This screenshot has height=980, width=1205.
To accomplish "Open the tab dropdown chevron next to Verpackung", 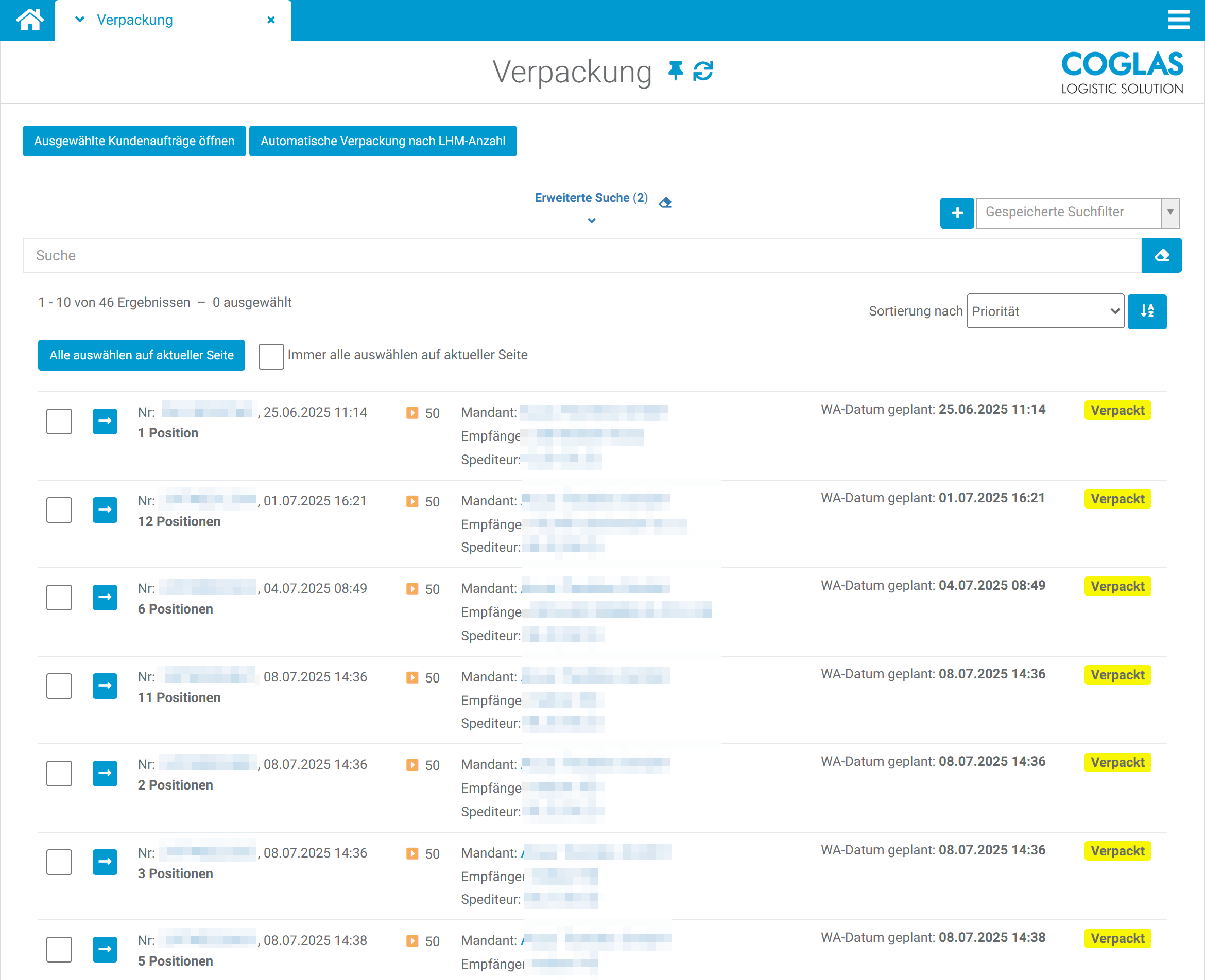I will (x=80, y=20).
